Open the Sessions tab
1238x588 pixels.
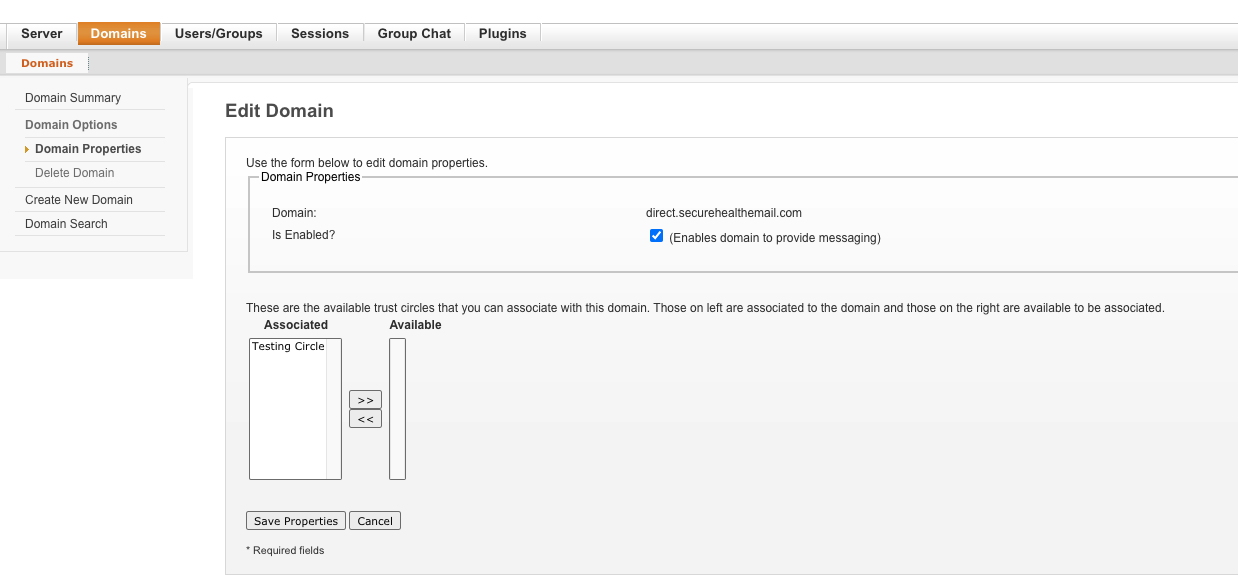coord(320,34)
